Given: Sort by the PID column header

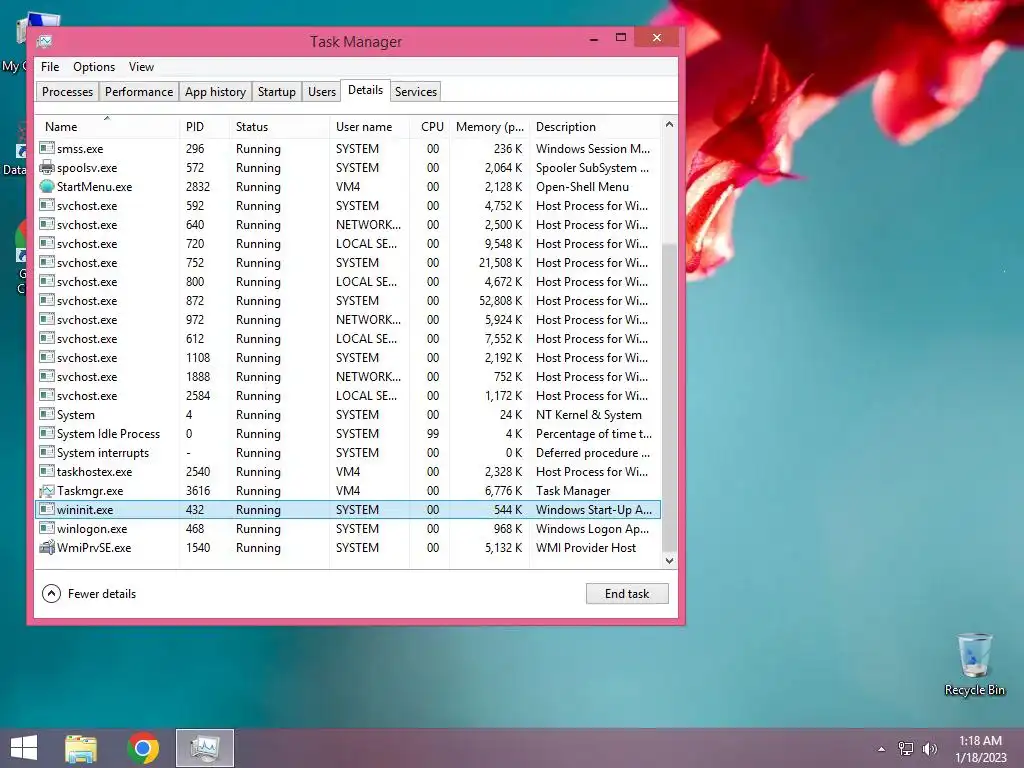Looking at the screenshot, I should [204, 127].
